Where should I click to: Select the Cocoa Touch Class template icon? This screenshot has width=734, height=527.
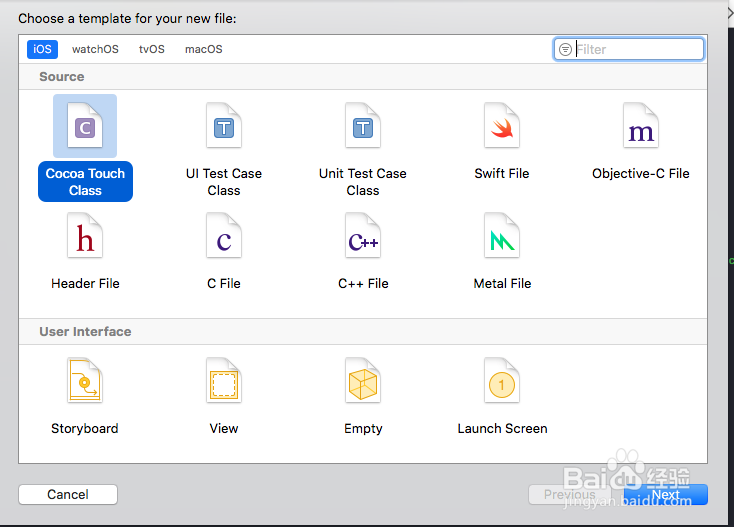[x=85, y=126]
